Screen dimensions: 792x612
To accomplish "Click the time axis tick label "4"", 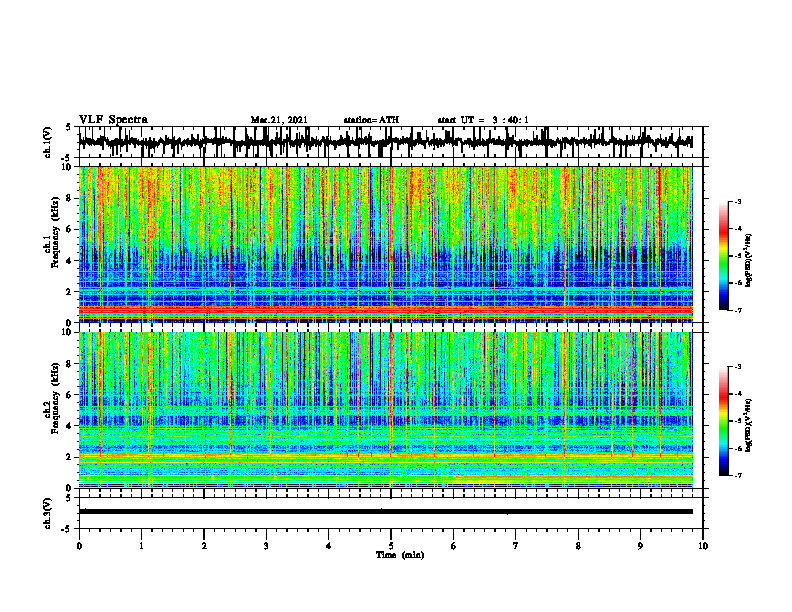I will point(329,546).
